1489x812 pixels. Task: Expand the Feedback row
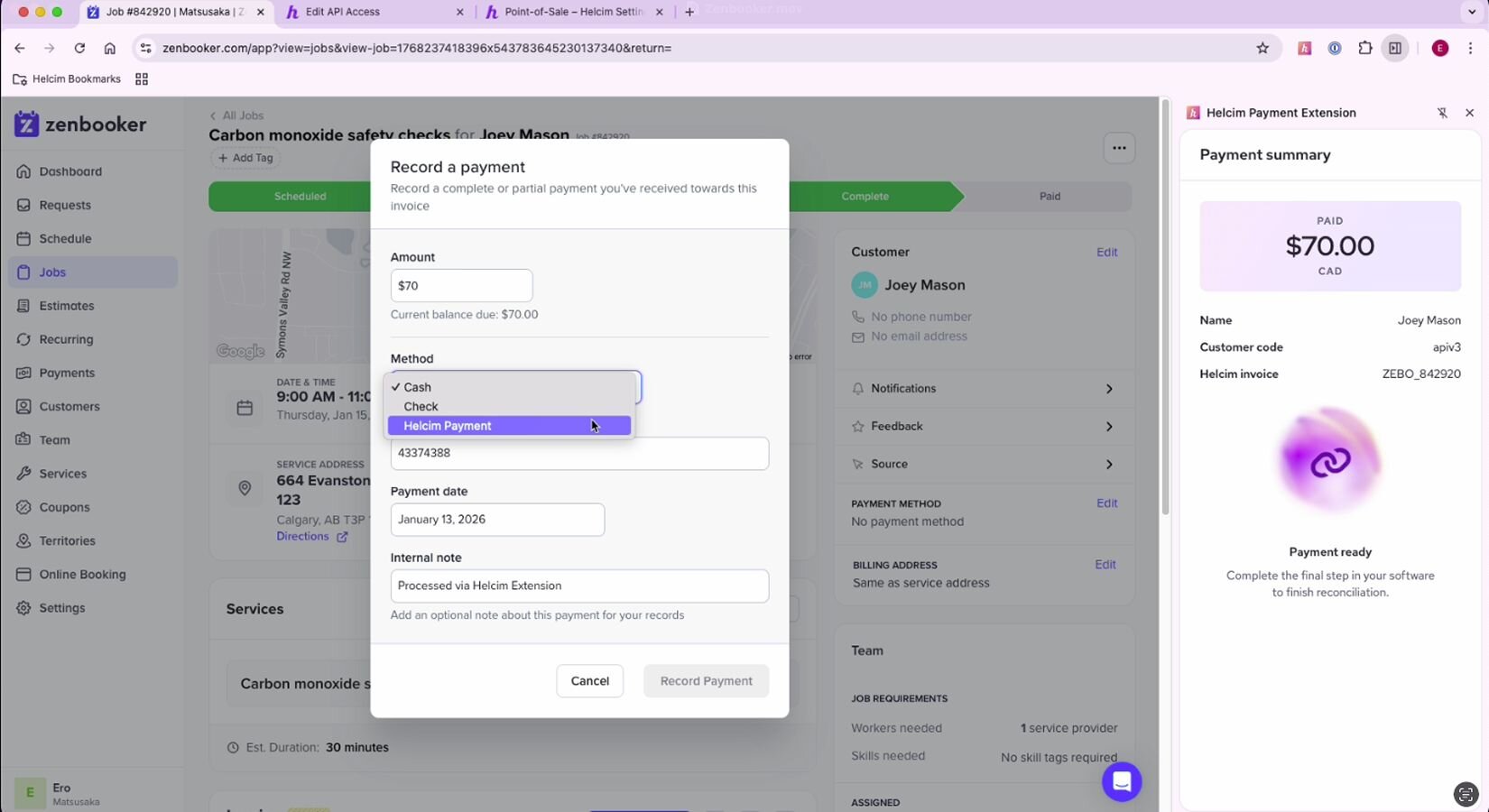tap(984, 427)
